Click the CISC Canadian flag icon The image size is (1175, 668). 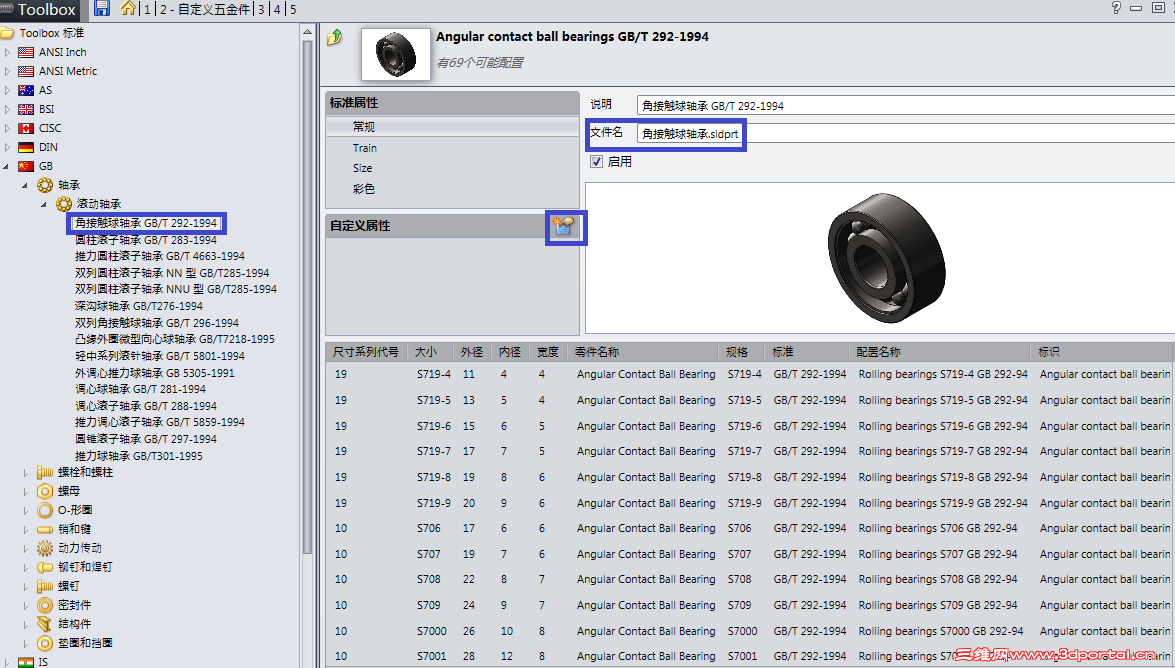pyautogui.click(x=26, y=128)
